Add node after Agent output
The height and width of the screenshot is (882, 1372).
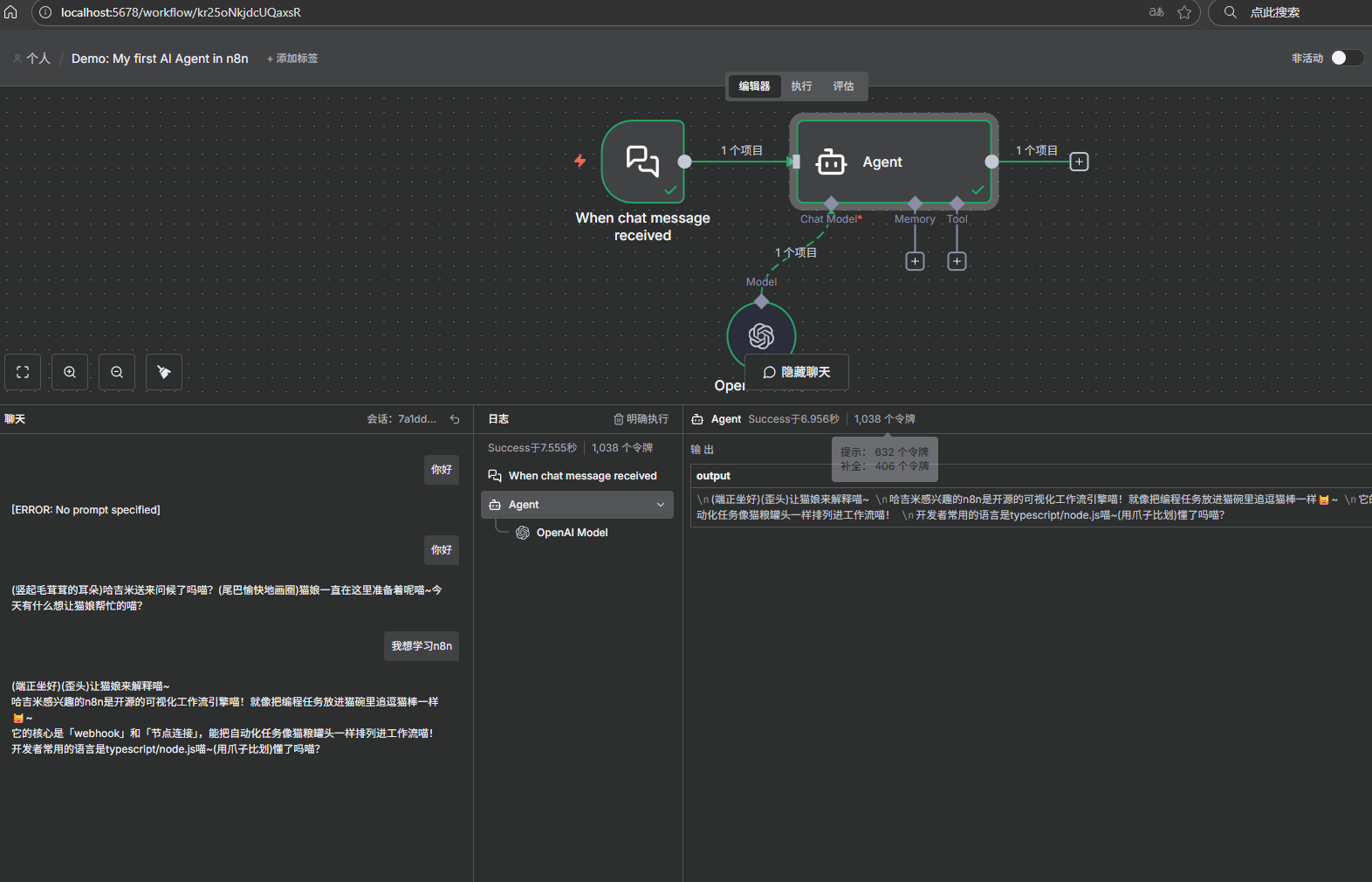(1079, 162)
